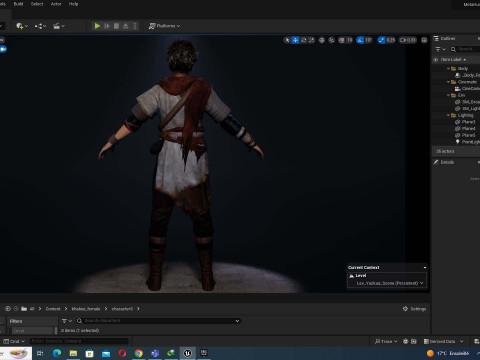Open the Trace dropdown in status bar
Screen dimensions: 480x360
click(x=386, y=341)
